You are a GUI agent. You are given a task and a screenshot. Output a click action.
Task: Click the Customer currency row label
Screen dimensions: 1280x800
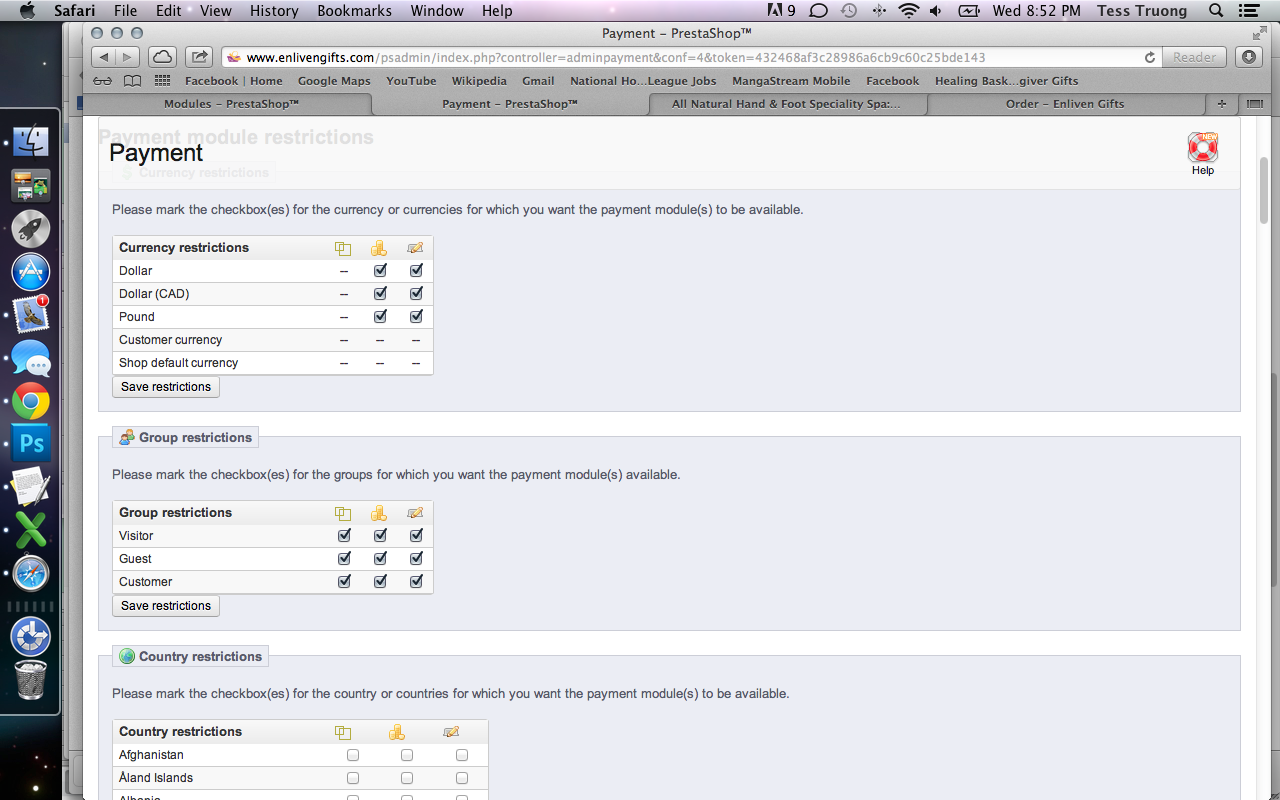(x=170, y=340)
